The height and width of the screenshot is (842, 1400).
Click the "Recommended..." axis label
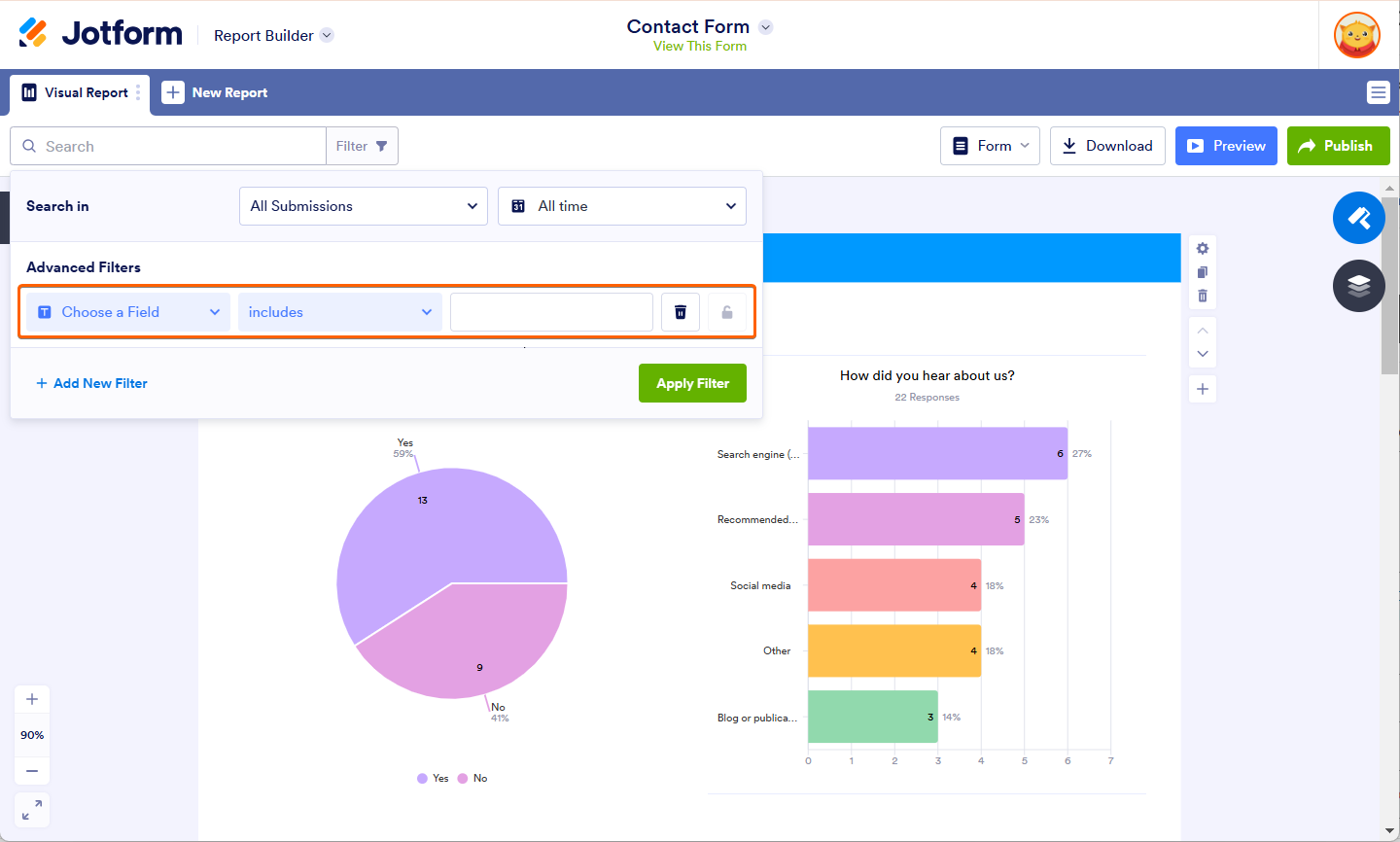[757, 519]
